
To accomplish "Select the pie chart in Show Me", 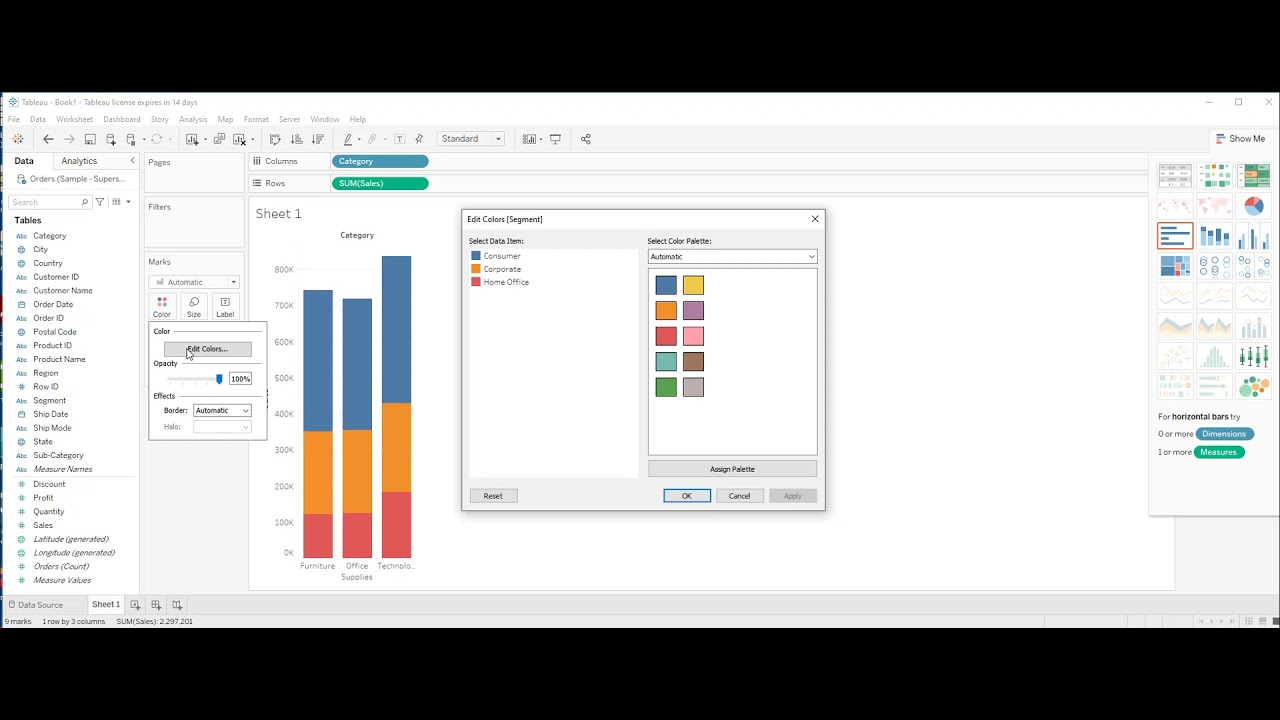I will tap(1254, 206).
